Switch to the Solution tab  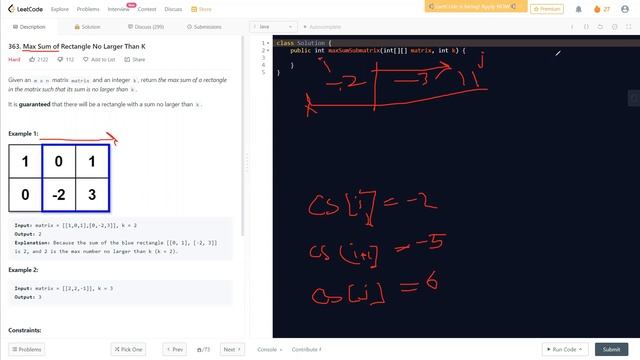[87, 27]
